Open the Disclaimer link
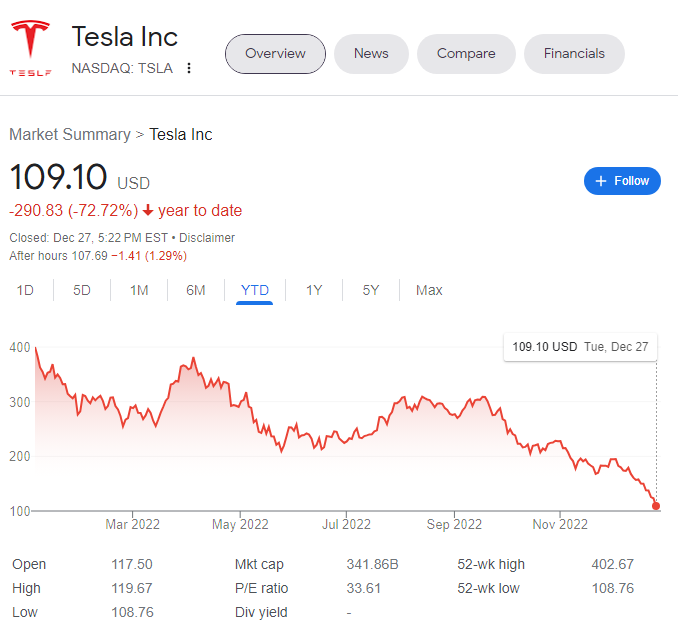This screenshot has height=639, width=678. click(x=207, y=238)
